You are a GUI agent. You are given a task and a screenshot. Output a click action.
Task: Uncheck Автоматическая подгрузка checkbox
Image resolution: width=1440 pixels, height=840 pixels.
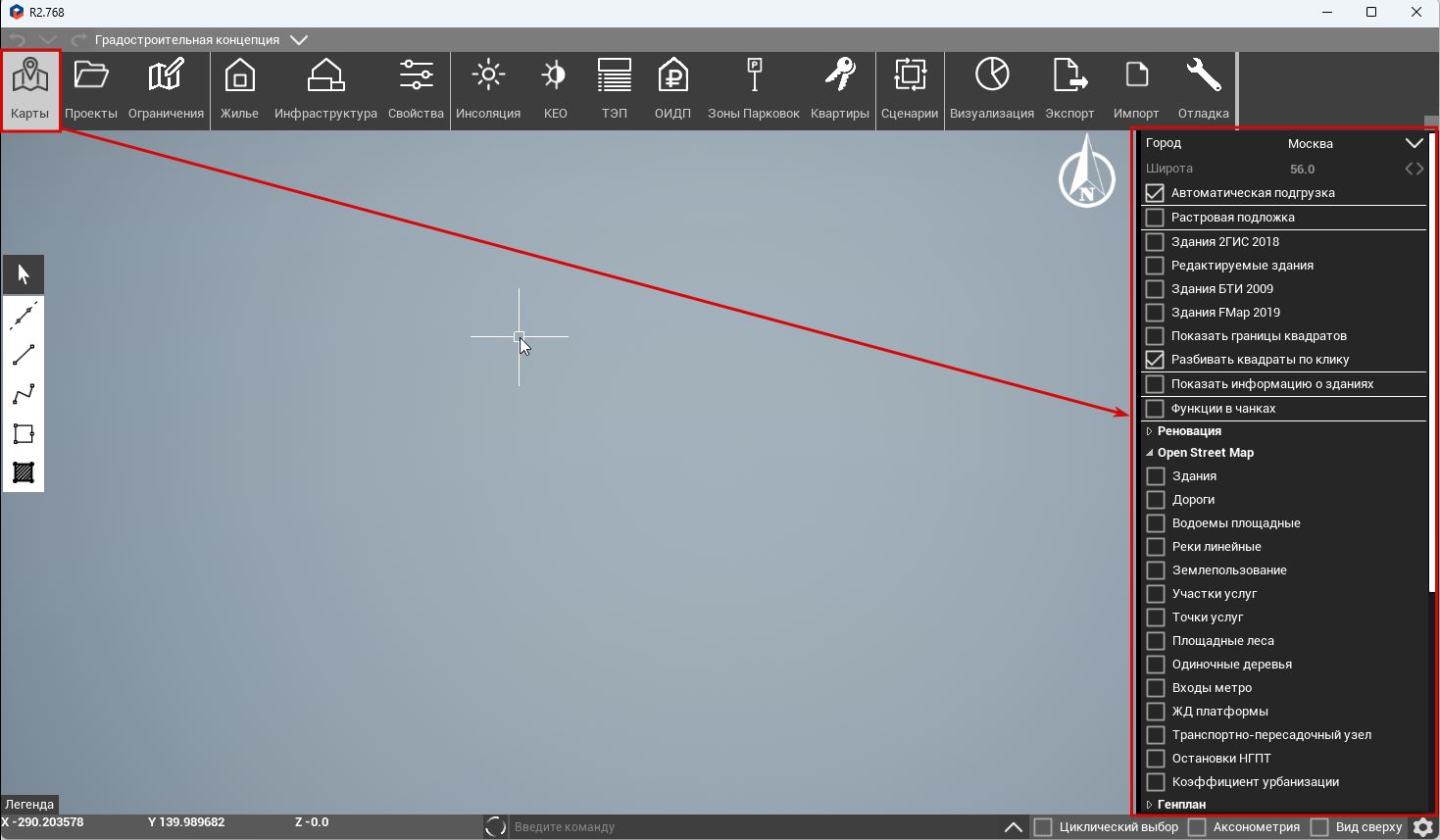tap(1155, 193)
